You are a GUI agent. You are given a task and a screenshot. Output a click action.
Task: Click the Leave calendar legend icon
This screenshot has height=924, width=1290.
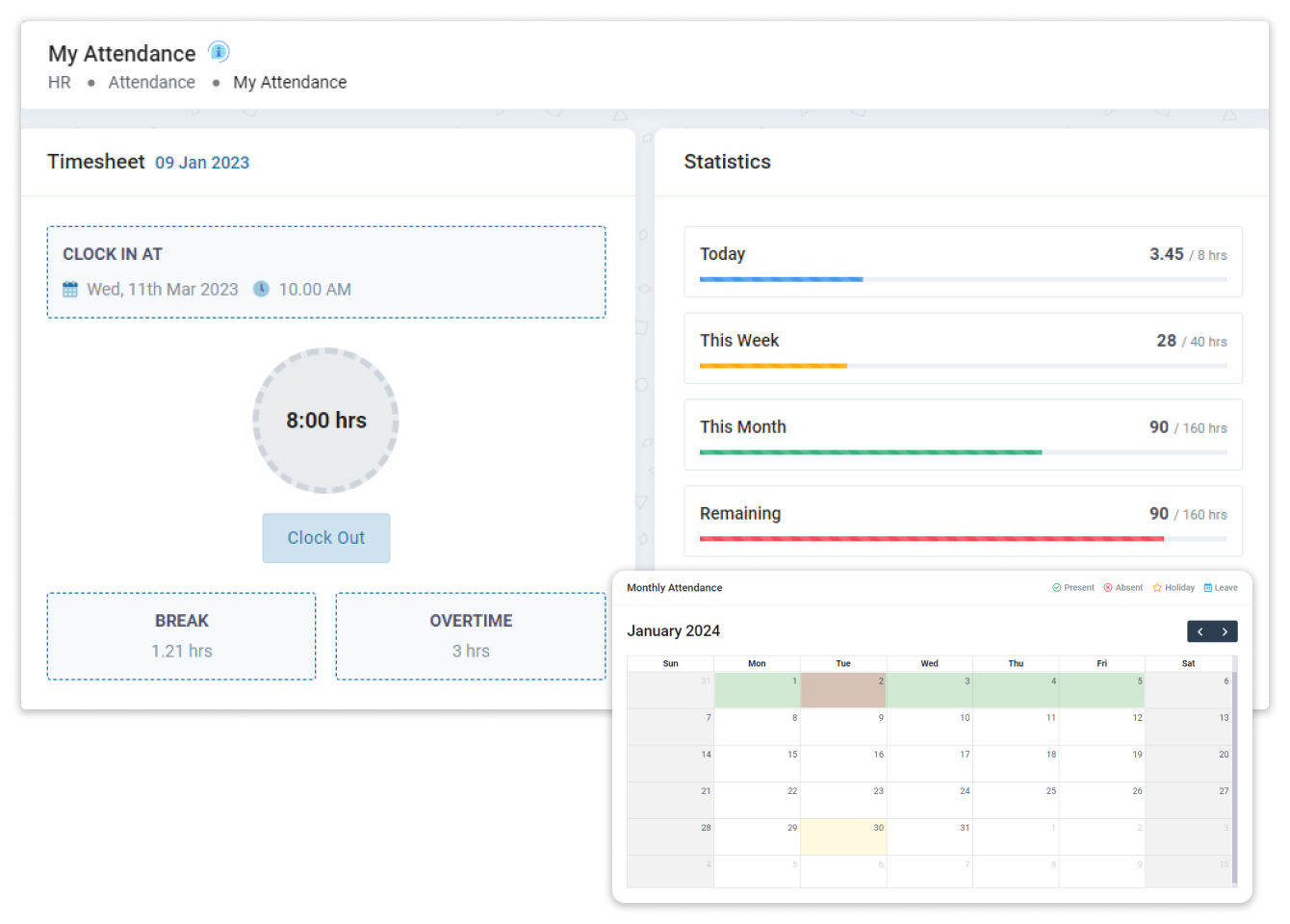coord(1208,588)
